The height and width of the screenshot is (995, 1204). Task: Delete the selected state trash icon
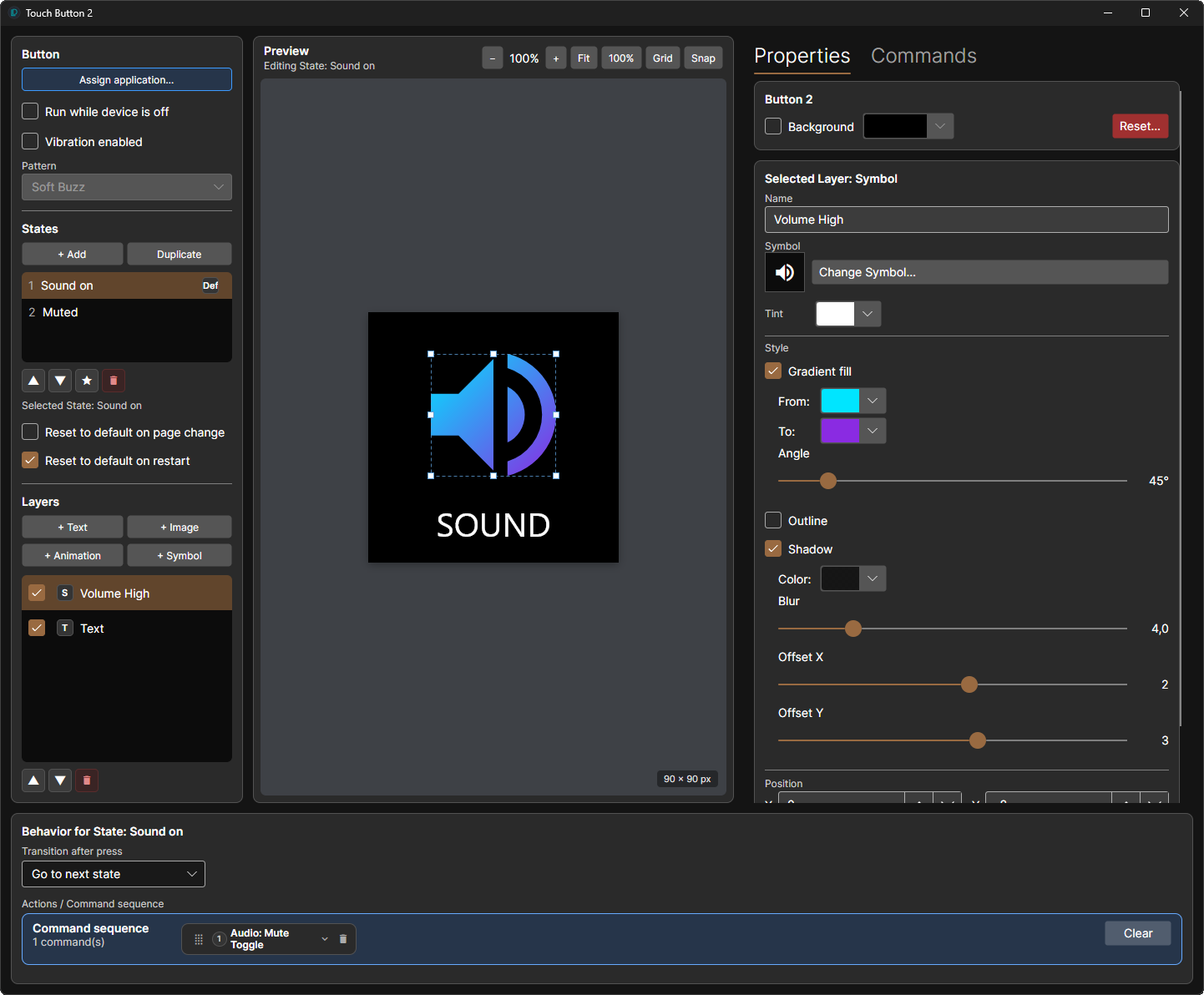[x=114, y=381]
